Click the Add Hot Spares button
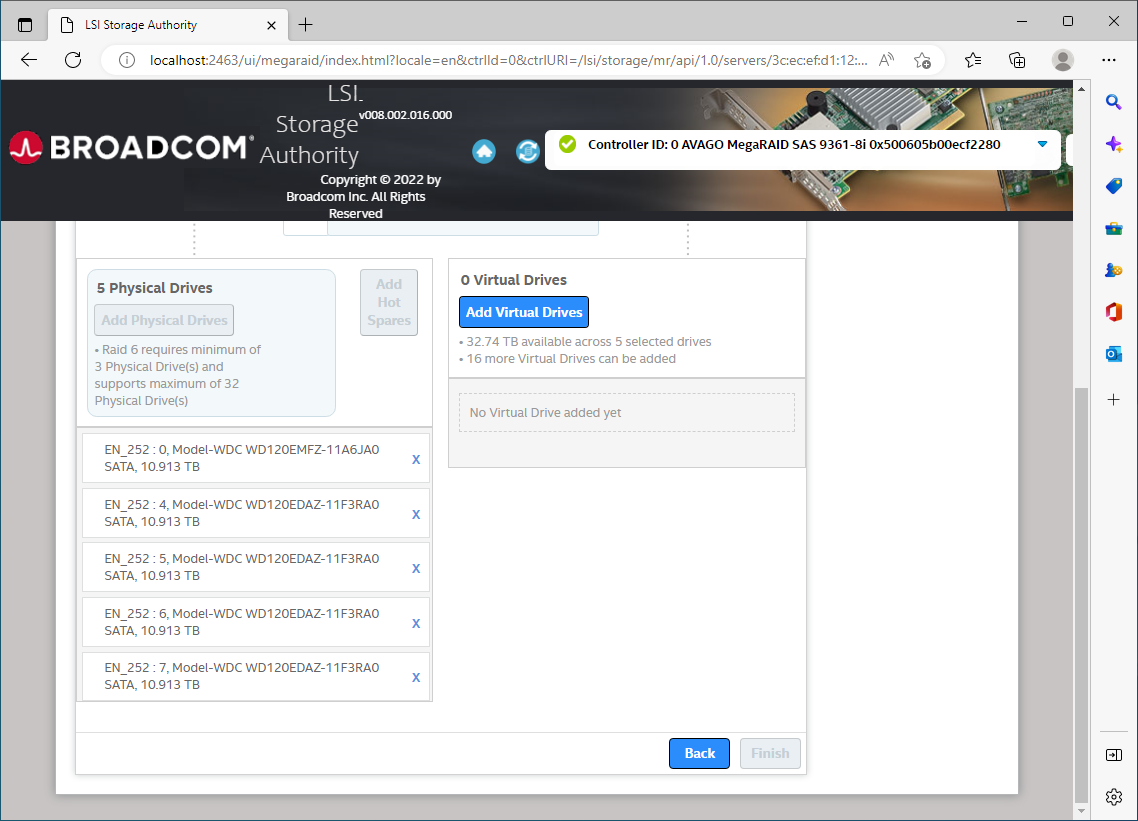 pyautogui.click(x=389, y=303)
